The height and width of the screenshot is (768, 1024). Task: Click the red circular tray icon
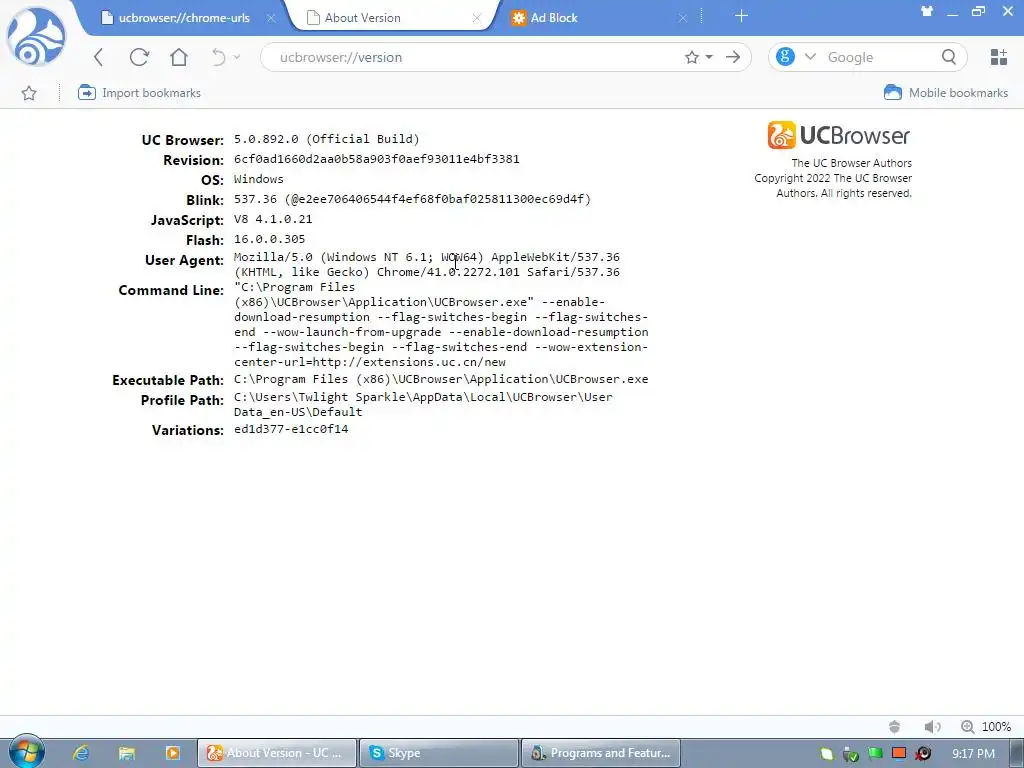point(923,754)
